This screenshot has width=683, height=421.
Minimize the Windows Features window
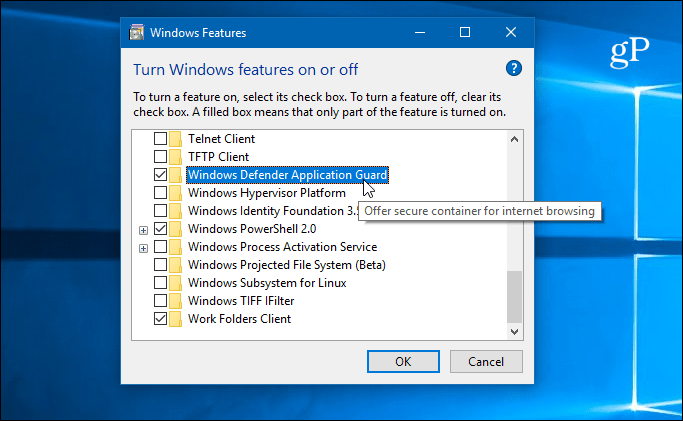tap(420, 33)
